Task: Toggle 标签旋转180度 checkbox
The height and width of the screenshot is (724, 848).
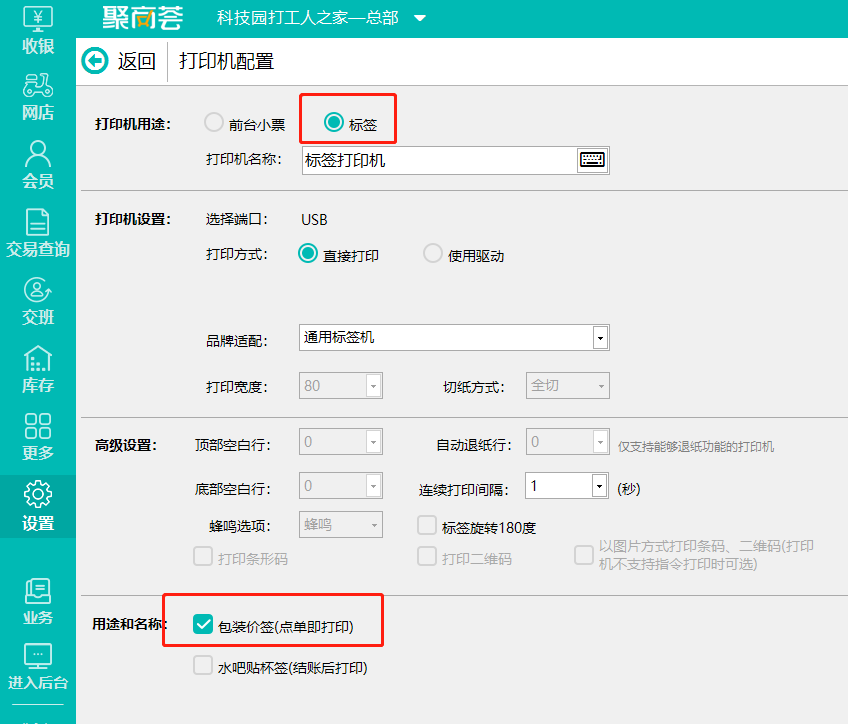Action: pos(427,526)
